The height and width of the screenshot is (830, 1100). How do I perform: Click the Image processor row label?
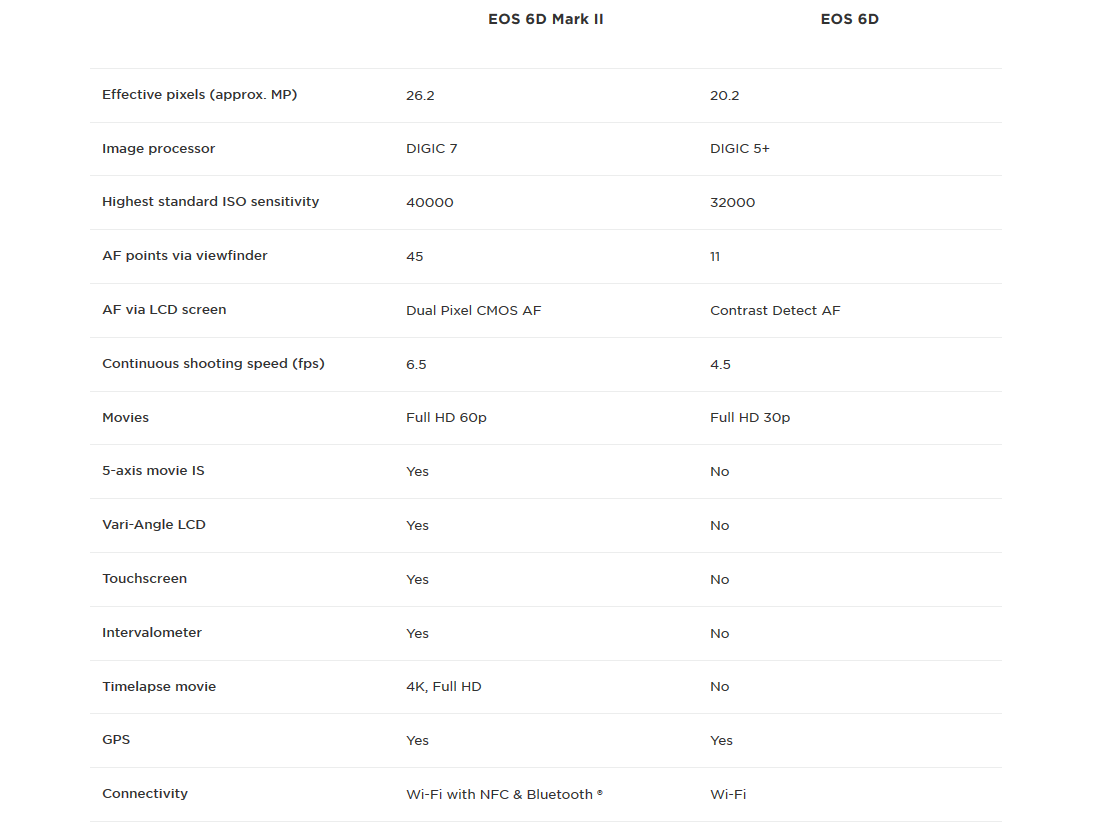pyautogui.click(x=159, y=149)
